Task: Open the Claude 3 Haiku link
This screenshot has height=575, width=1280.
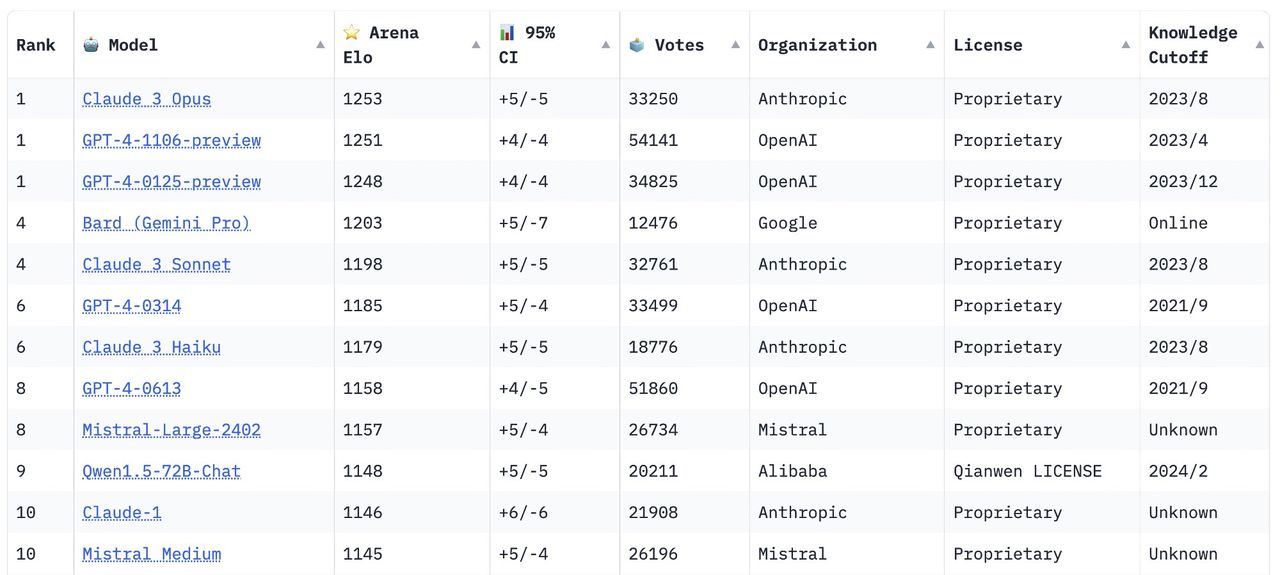Action: pyautogui.click(x=151, y=347)
